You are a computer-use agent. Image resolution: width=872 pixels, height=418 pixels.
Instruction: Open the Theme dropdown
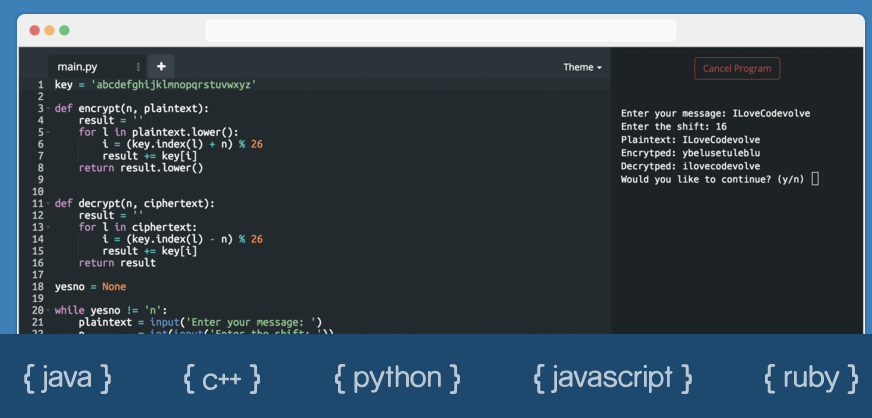coord(582,67)
